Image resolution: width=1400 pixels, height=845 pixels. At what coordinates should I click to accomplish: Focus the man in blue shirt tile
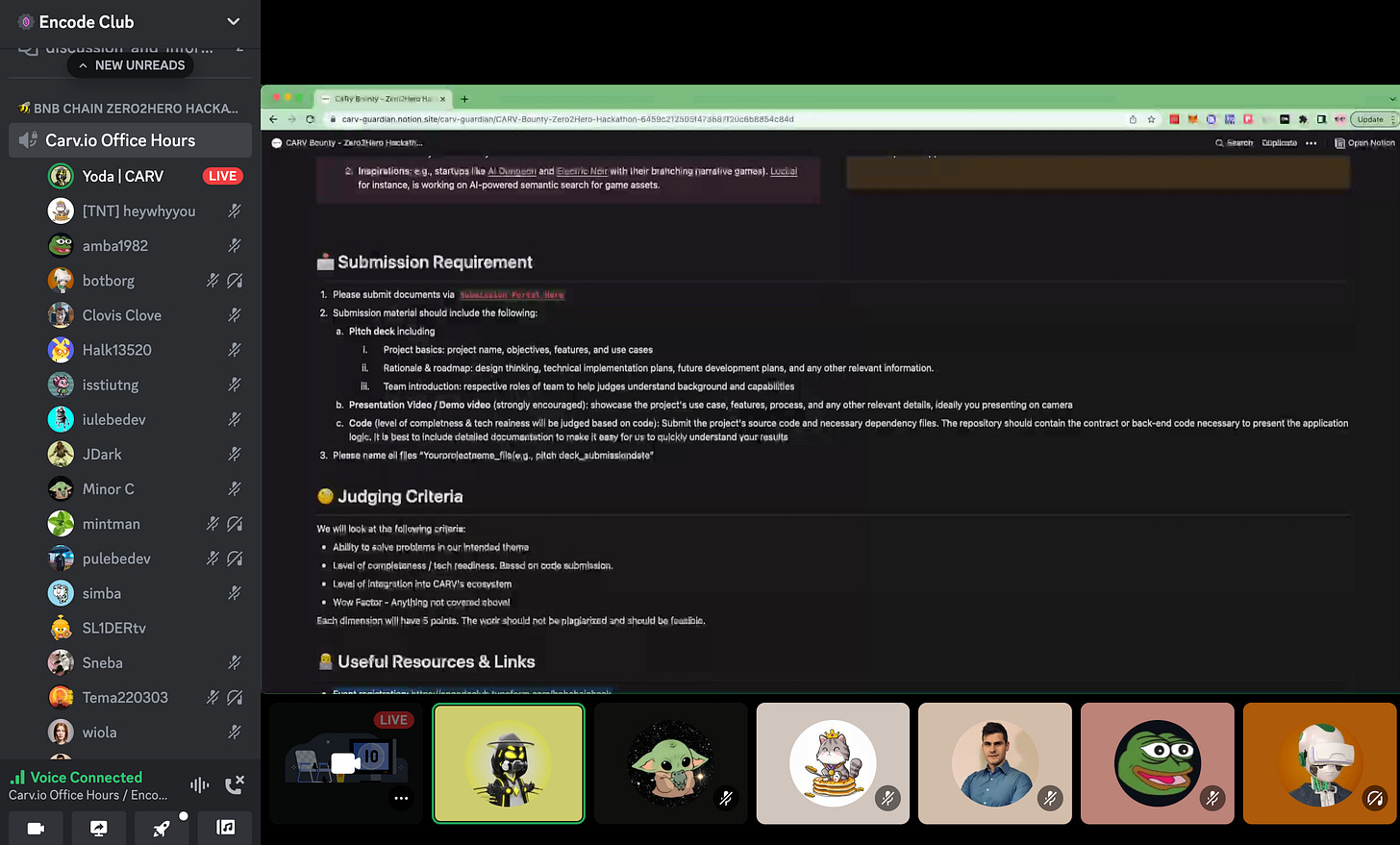coord(995,763)
